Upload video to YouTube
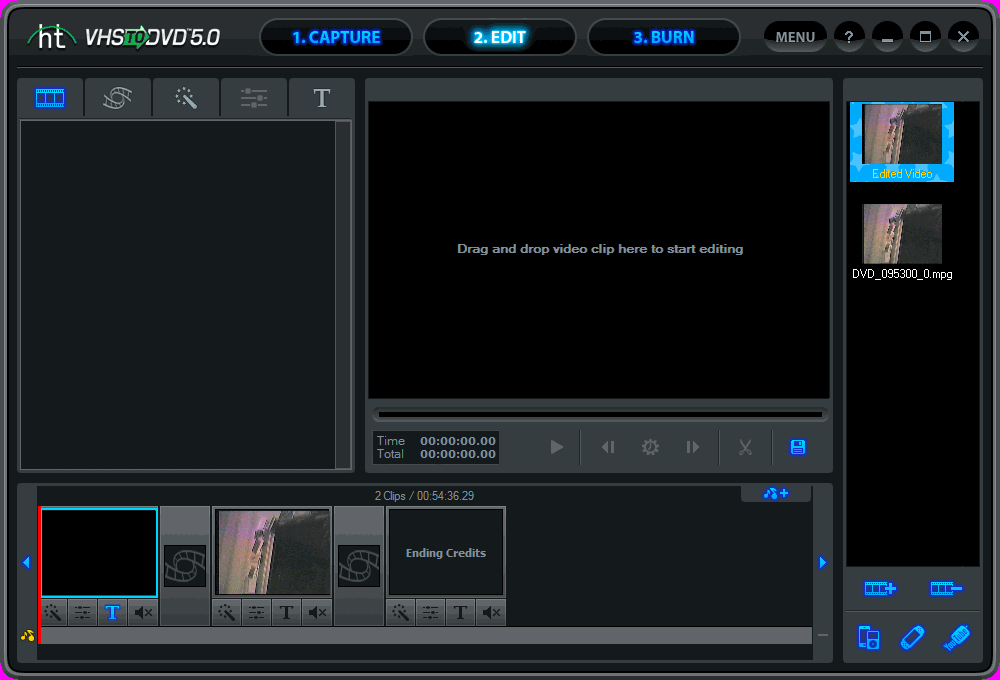The image size is (1000, 680). pyautogui.click(x=957, y=637)
